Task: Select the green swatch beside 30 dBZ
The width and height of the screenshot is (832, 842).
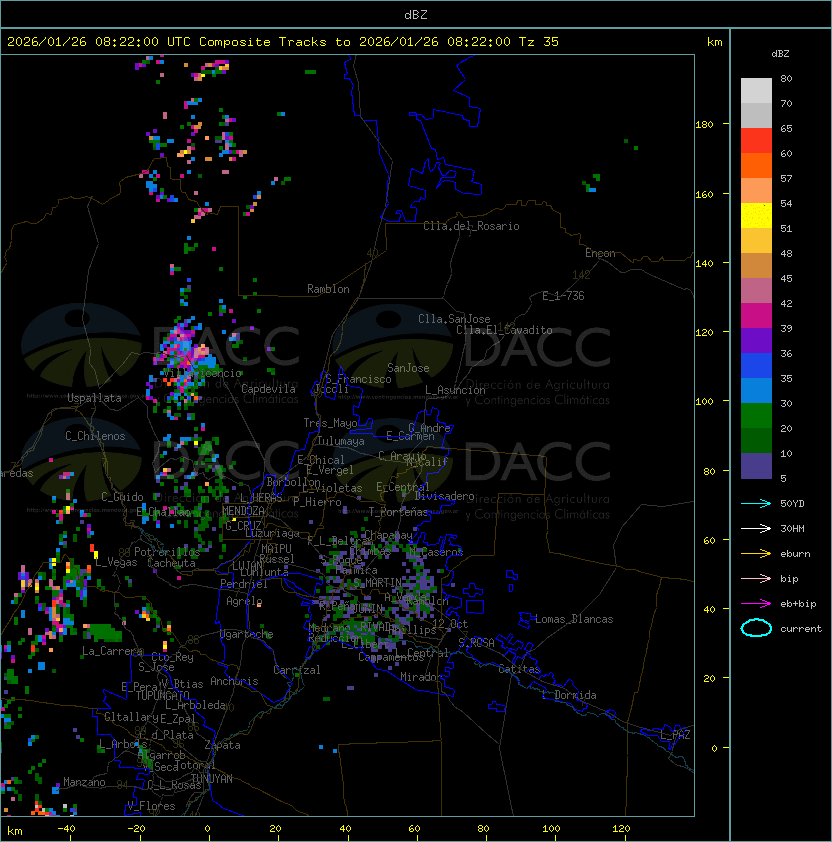Action: 756,415
